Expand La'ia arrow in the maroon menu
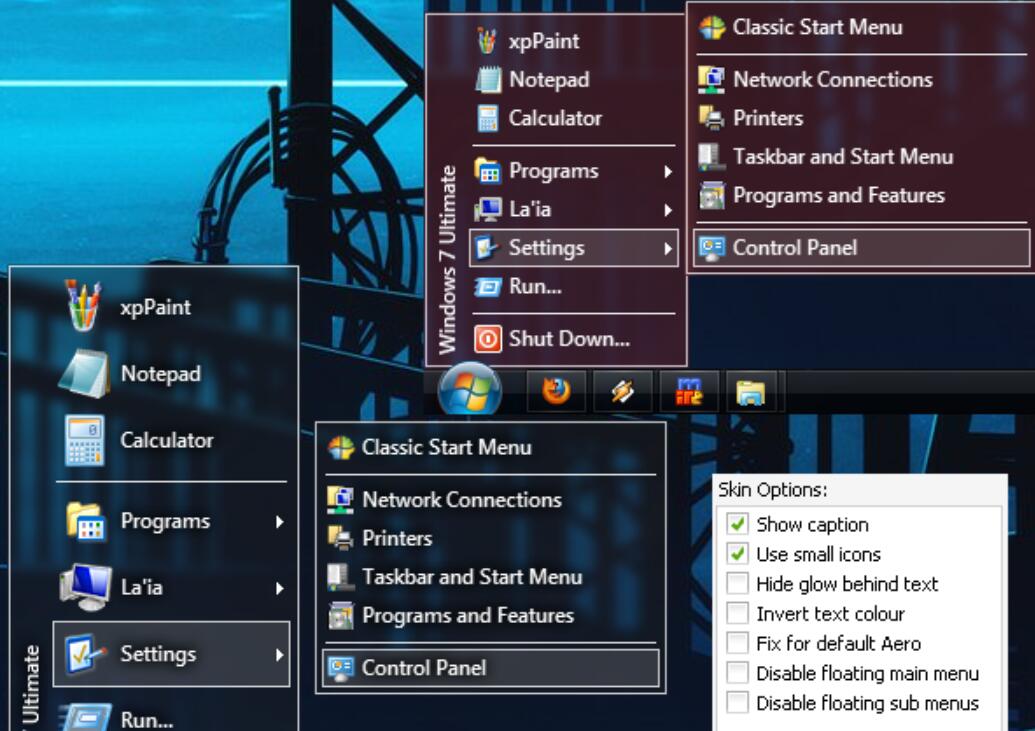Image resolution: width=1035 pixels, height=731 pixels. click(x=667, y=210)
